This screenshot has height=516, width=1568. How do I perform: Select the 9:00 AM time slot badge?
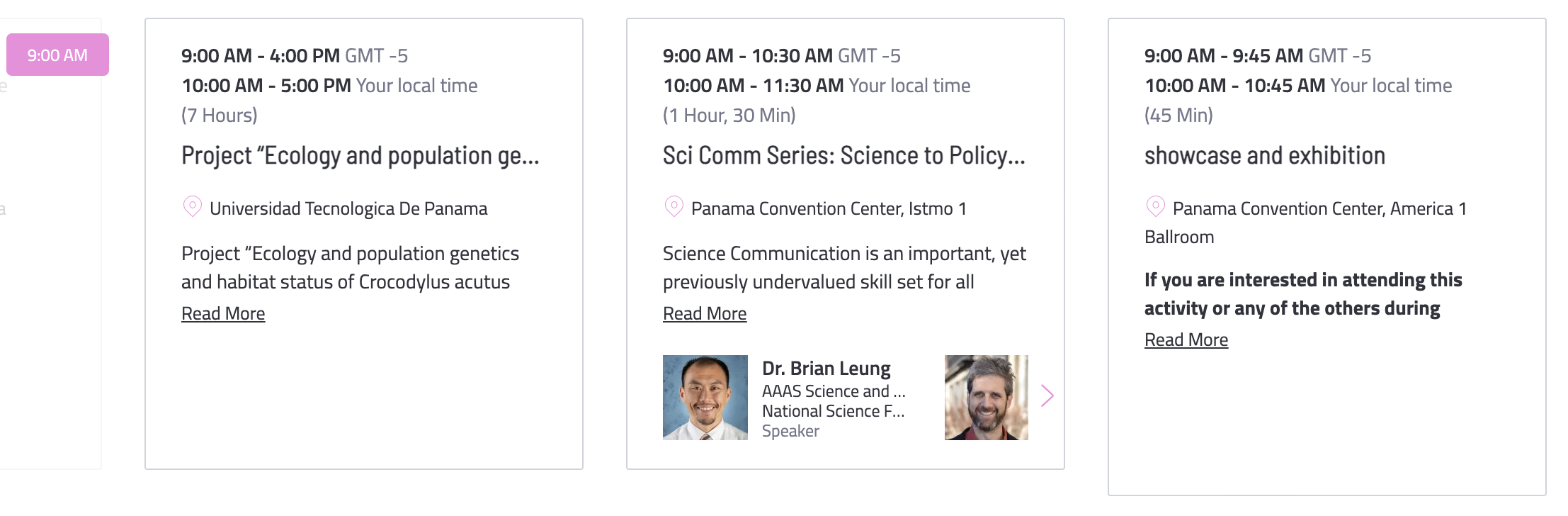(x=57, y=55)
